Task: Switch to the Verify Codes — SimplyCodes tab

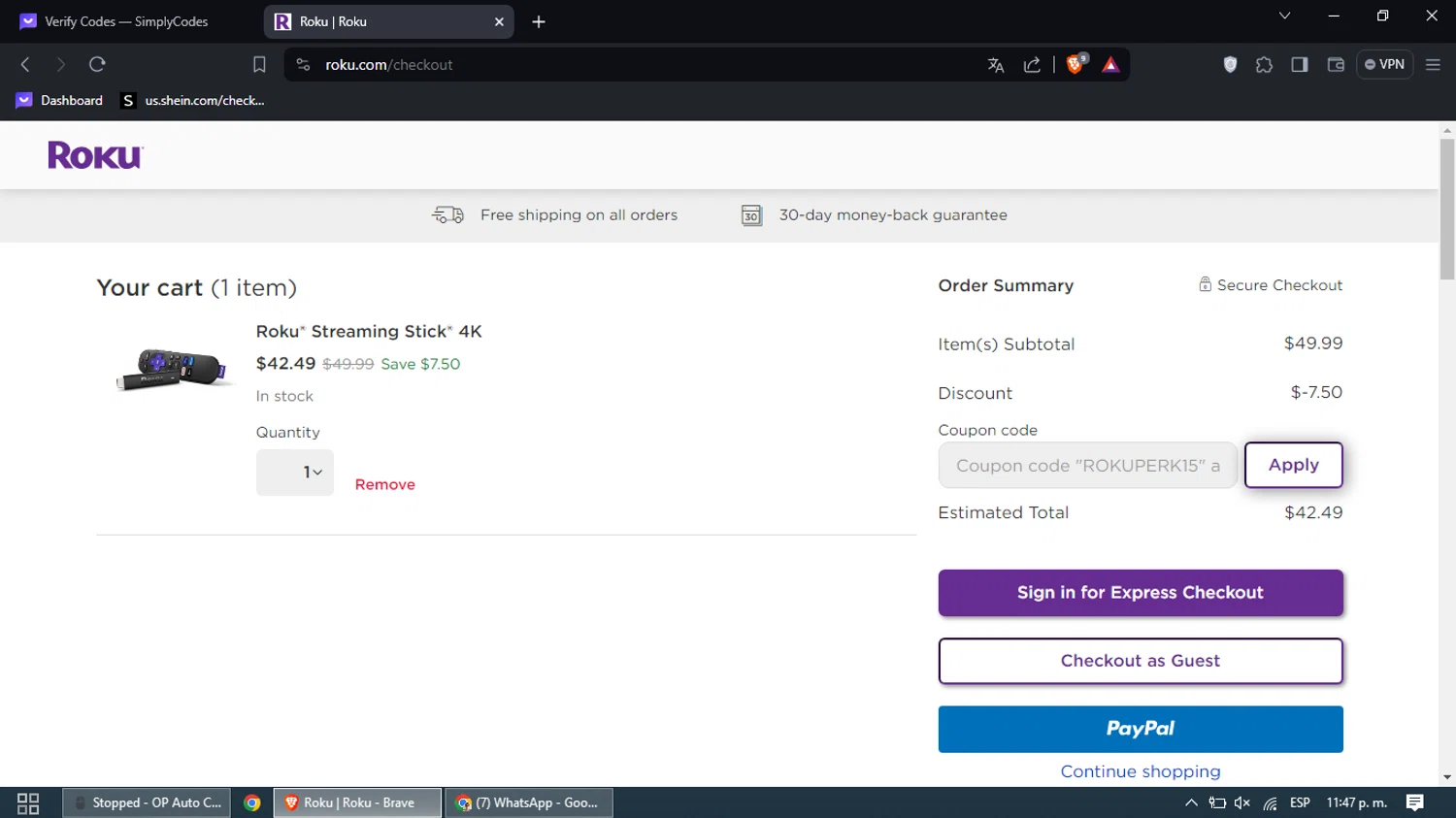Action: click(x=126, y=21)
